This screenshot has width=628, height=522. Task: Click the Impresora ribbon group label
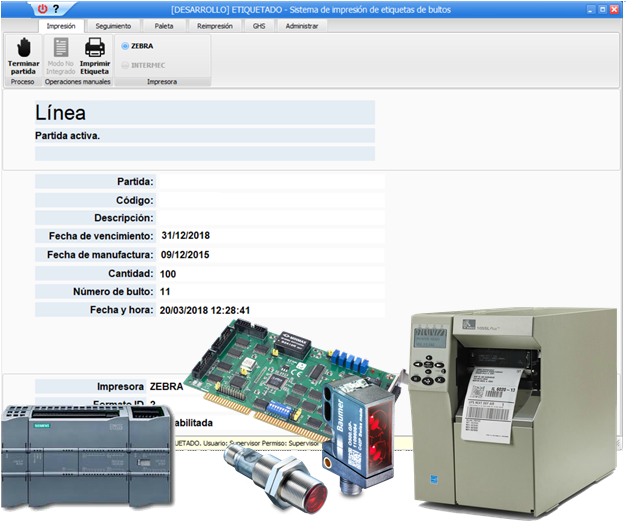162,82
